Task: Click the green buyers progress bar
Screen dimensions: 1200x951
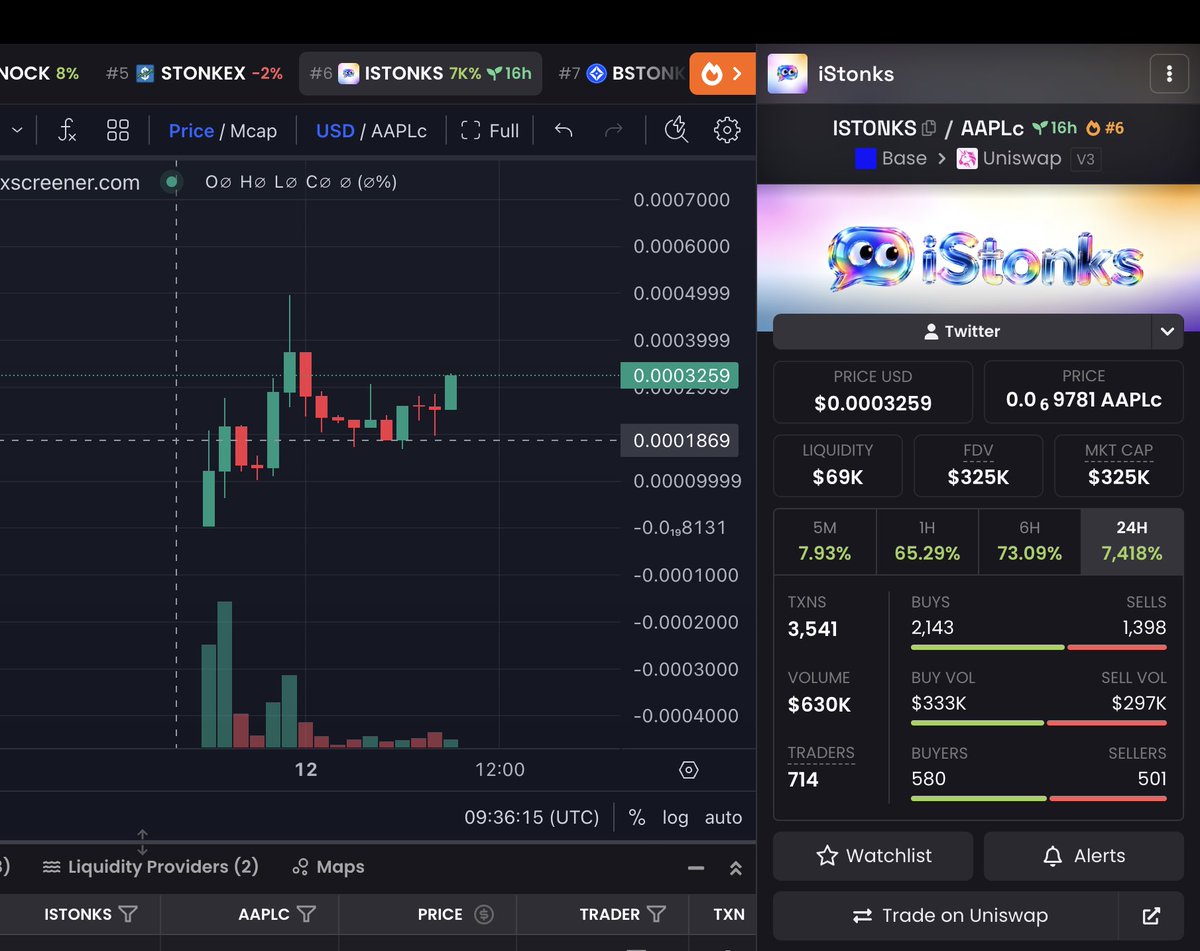Action: [979, 798]
